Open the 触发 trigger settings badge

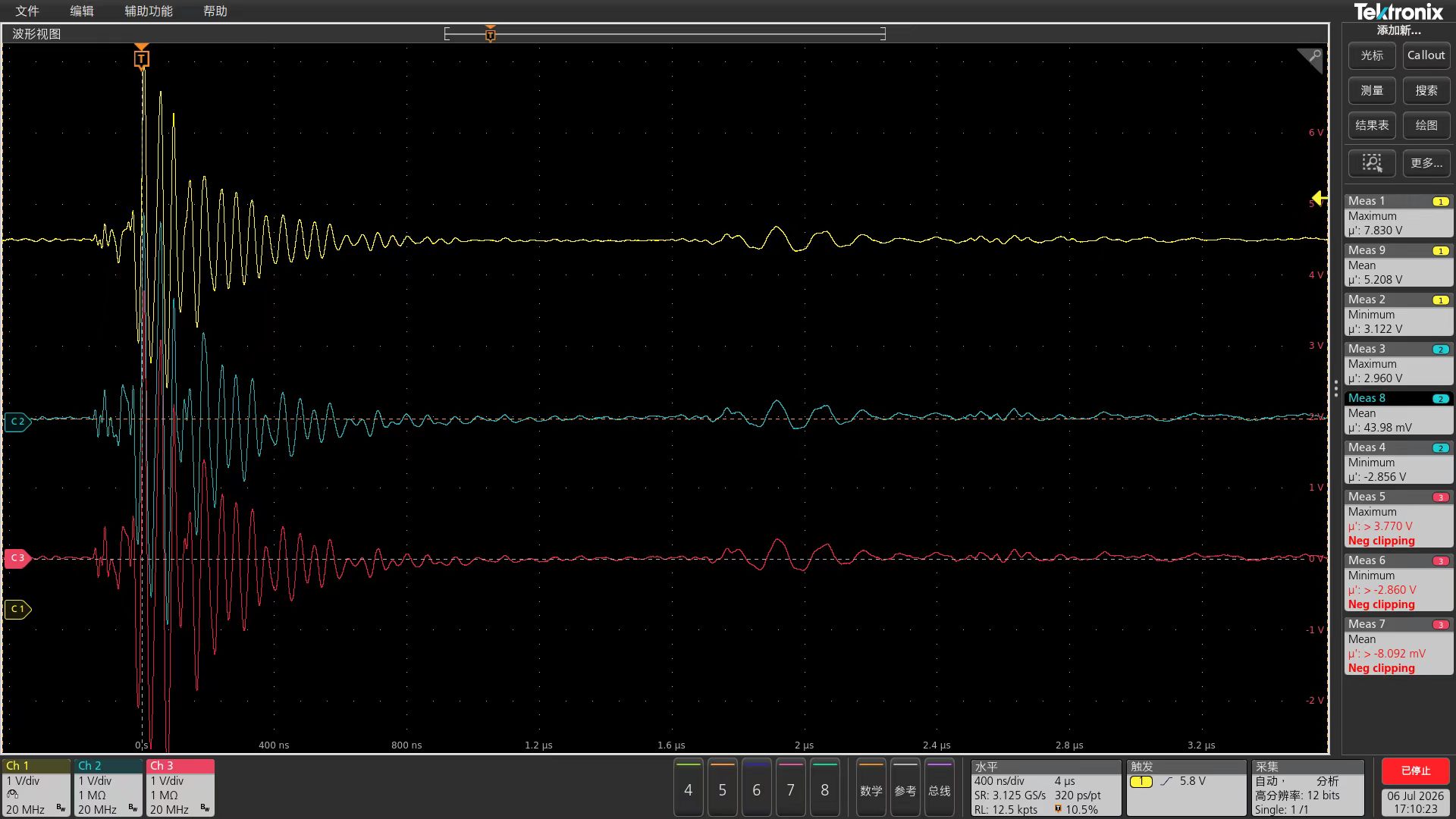coord(1187,788)
